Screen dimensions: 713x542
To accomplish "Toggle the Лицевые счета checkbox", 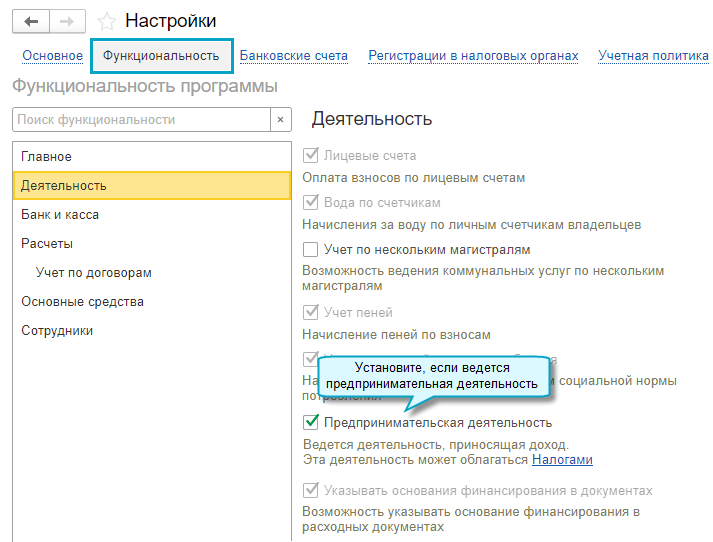I will click(x=311, y=156).
